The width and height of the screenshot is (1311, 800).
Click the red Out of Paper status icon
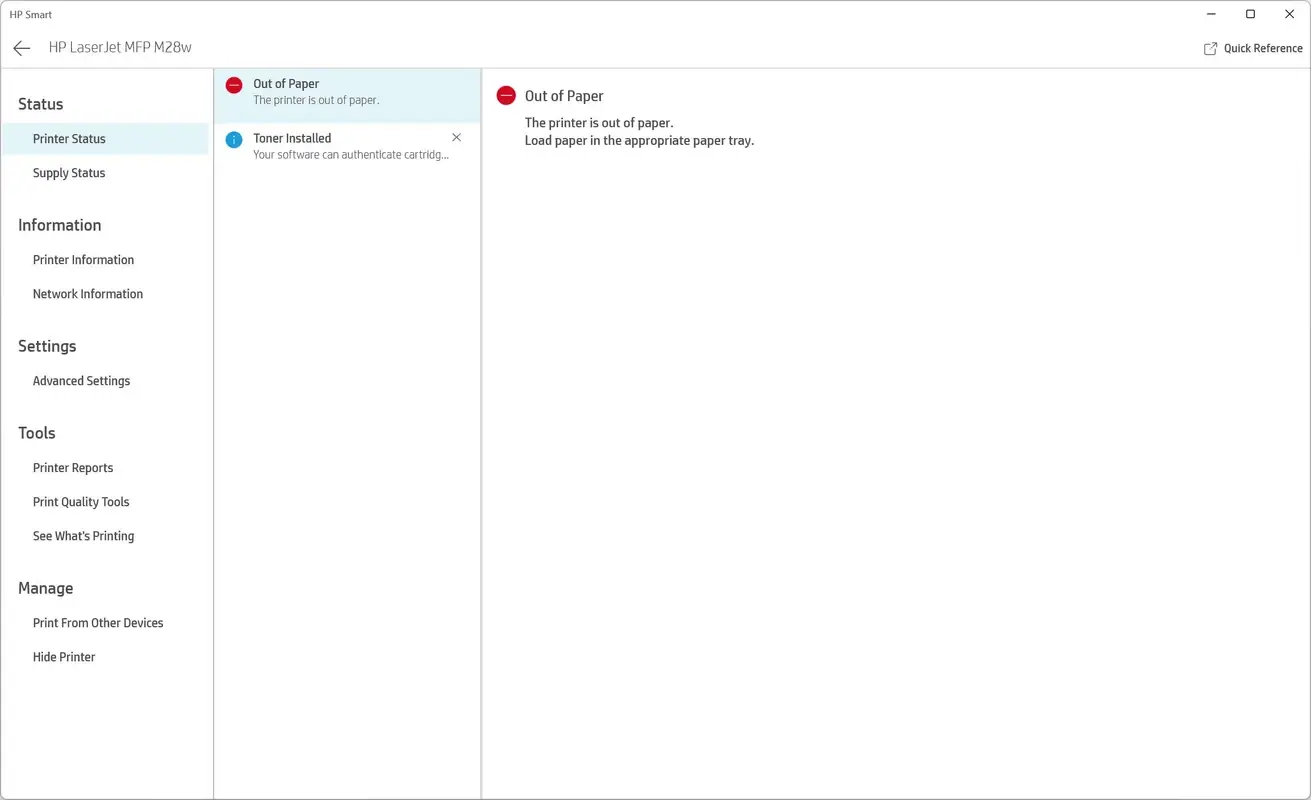pyautogui.click(x=234, y=85)
